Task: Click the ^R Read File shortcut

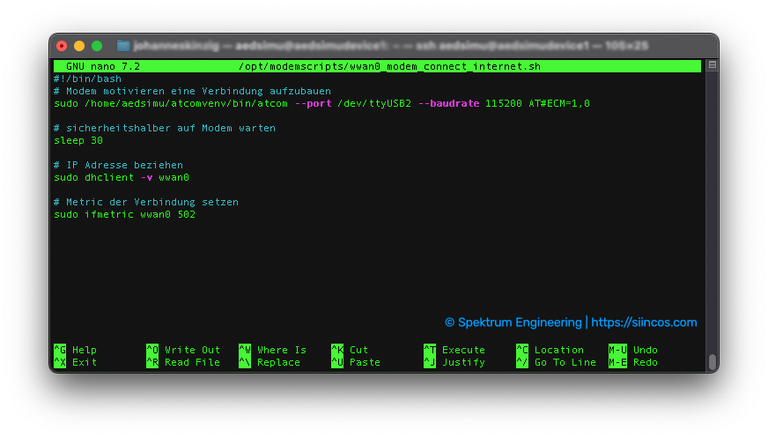Action: pos(182,362)
